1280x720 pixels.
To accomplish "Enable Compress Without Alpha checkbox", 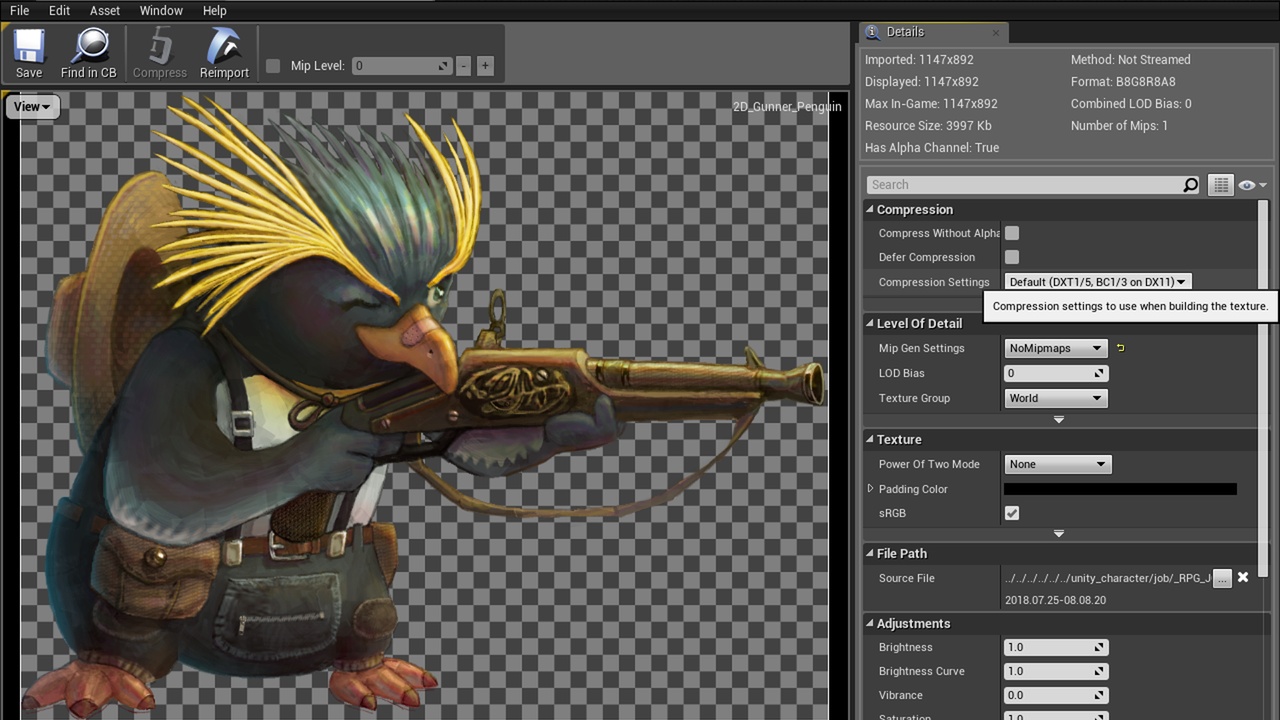I will point(1012,233).
